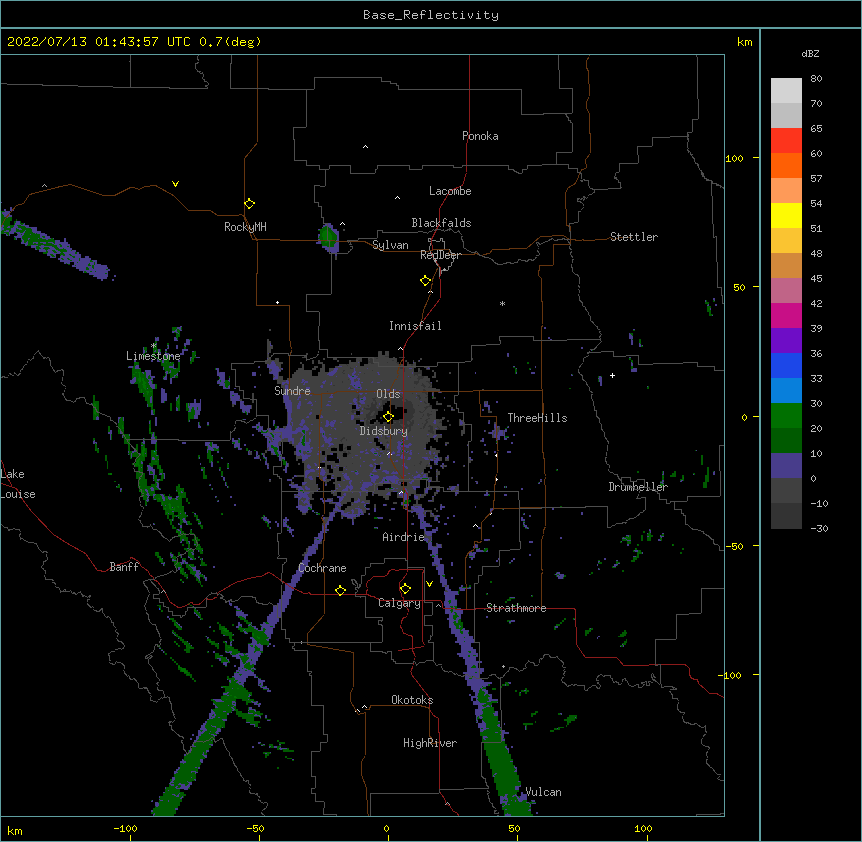Click the Stettler town label
The image size is (862, 842).
634,237
